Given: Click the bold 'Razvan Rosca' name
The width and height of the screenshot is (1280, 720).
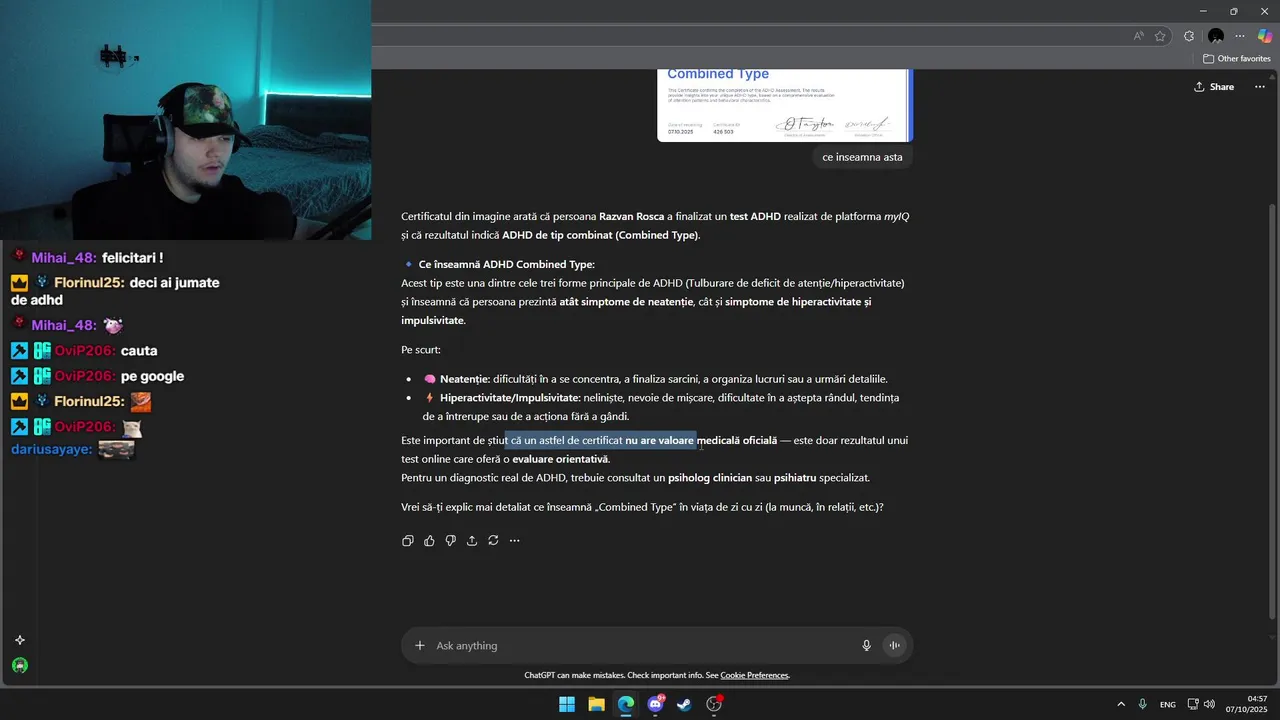Looking at the screenshot, I should [632, 216].
